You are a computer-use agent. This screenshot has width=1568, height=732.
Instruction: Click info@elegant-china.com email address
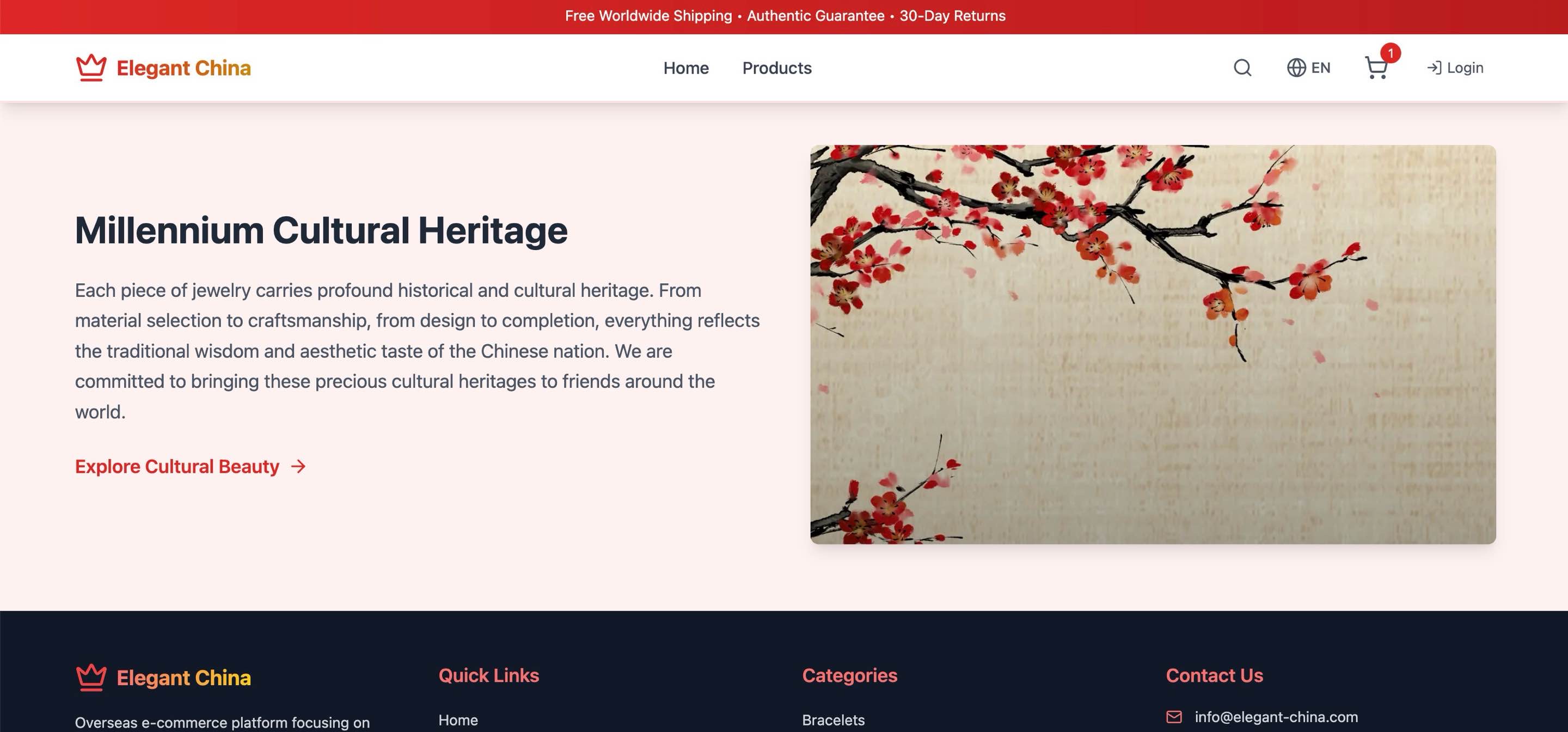1276,717
